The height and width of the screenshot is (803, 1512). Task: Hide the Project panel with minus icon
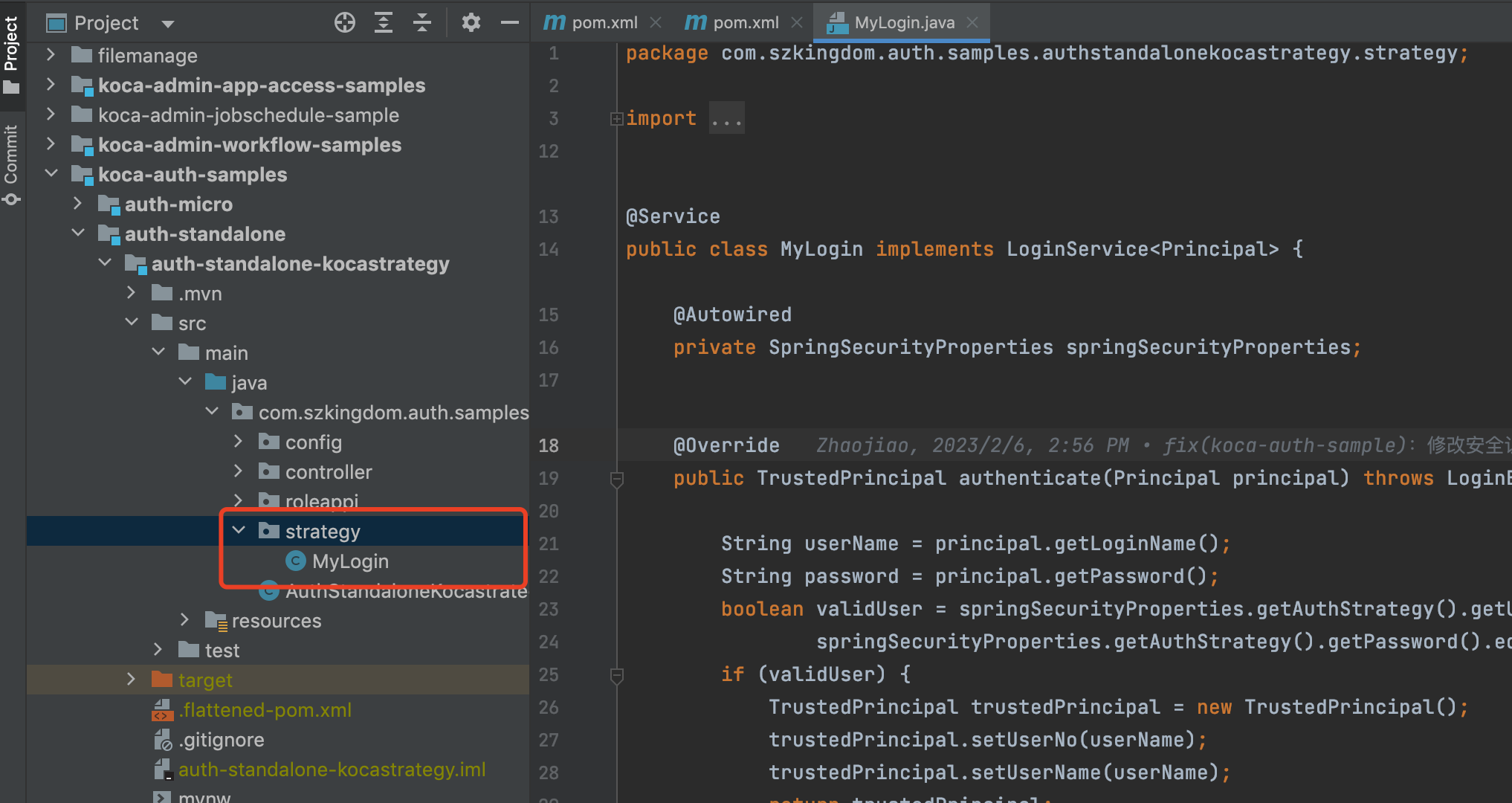point(510,23)
